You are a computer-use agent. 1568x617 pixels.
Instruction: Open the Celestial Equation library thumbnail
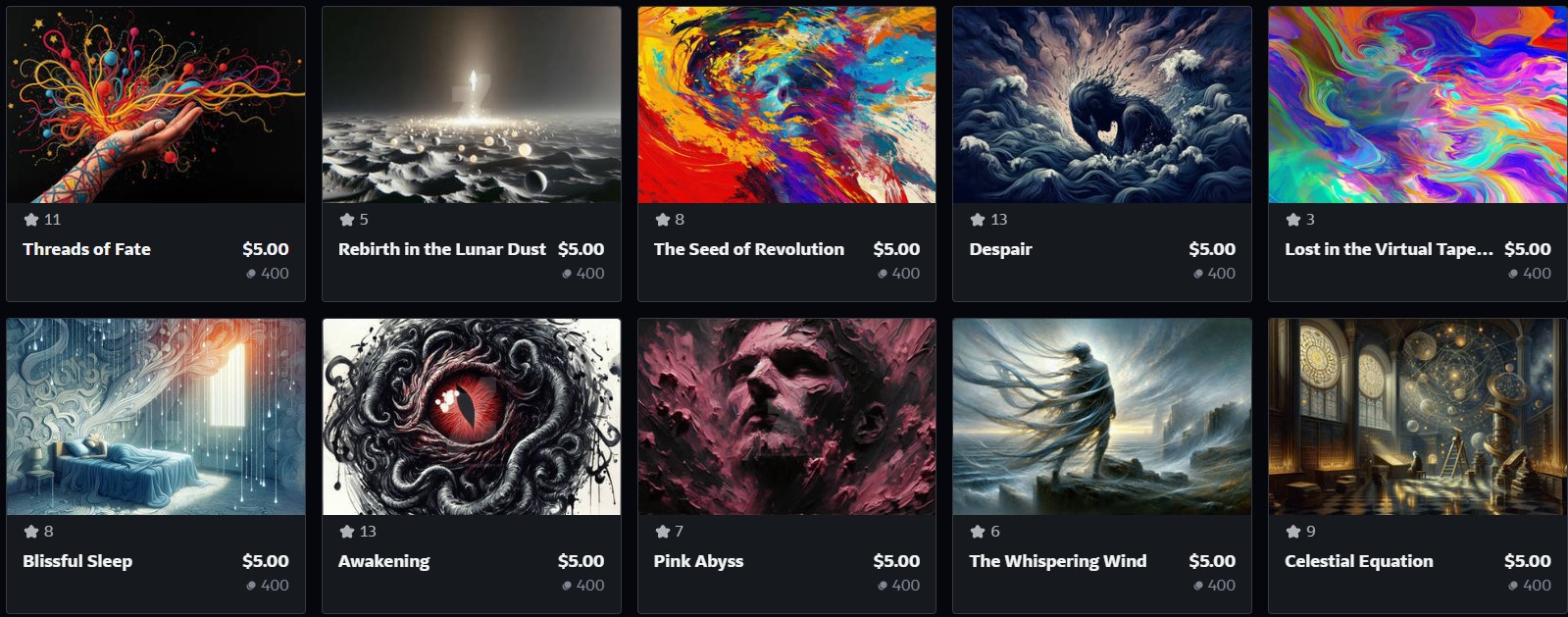[1417, 417]
